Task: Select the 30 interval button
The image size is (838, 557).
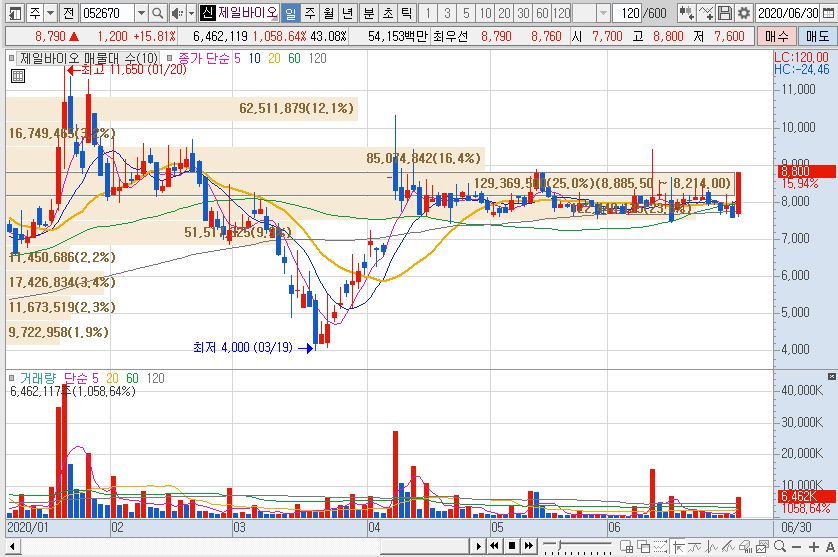Action: tap(523, 13)
